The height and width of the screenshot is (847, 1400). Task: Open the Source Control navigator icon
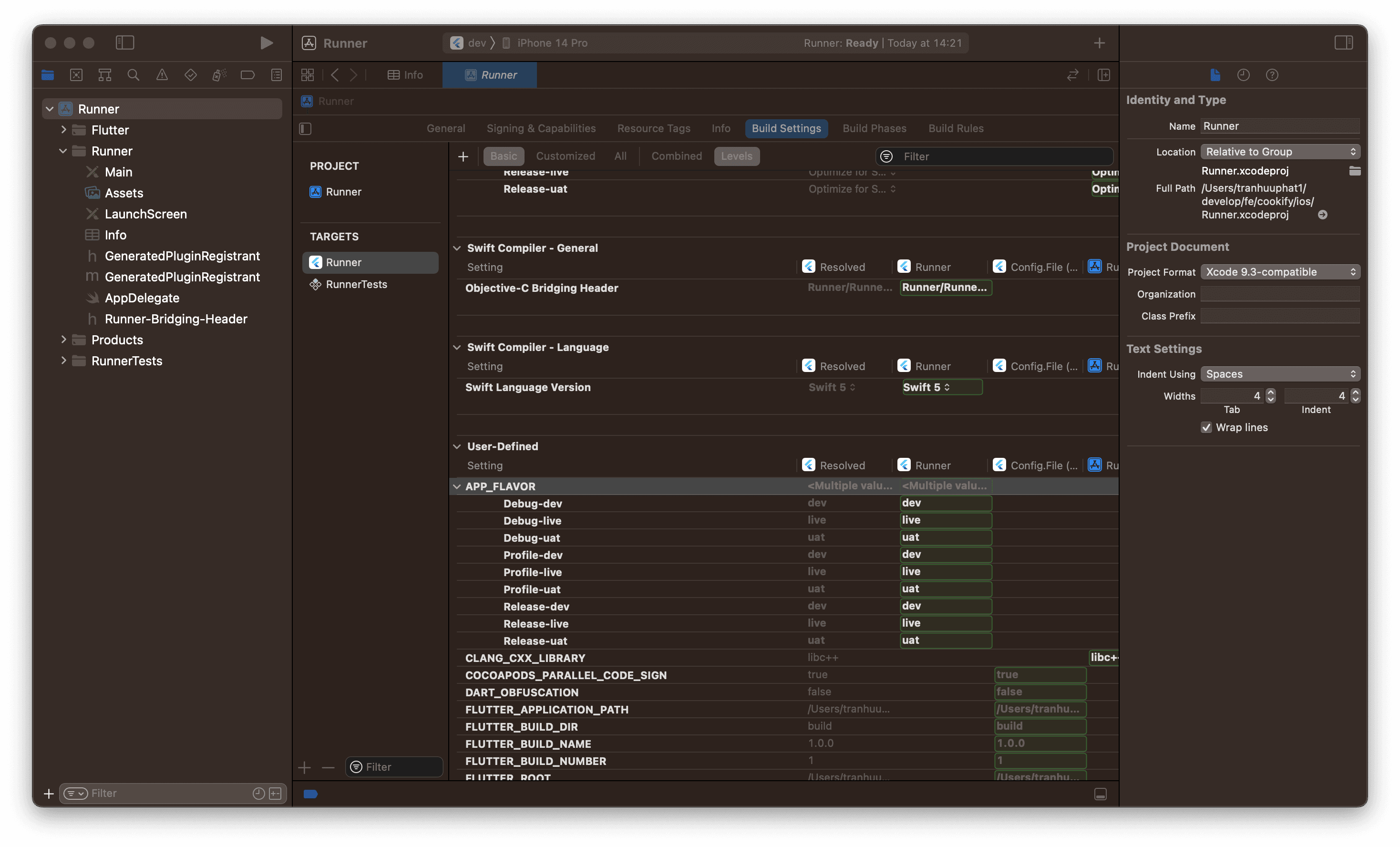(x=76, y=74)
